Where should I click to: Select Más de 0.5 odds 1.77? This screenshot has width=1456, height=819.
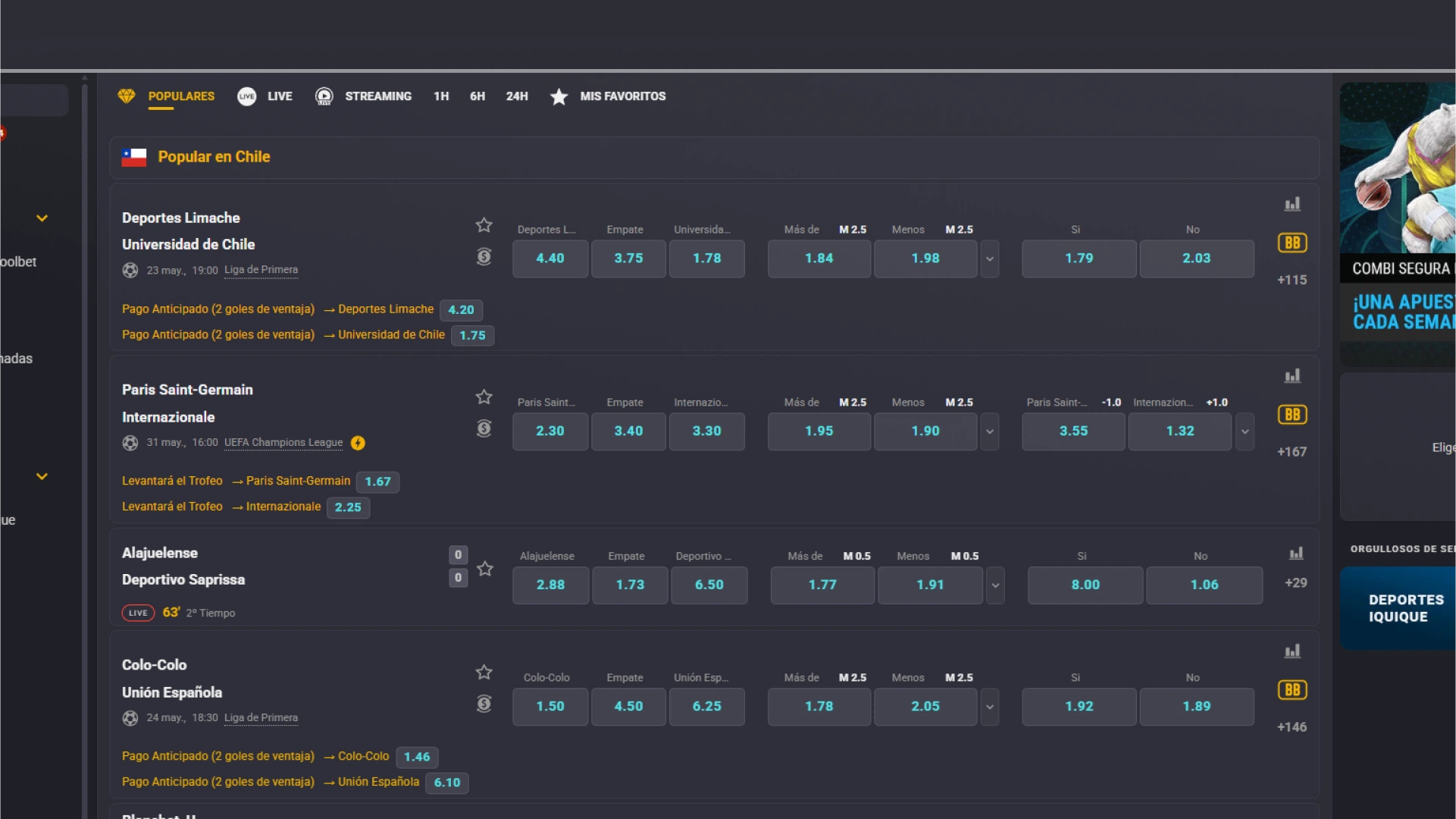tap(822, 585)
